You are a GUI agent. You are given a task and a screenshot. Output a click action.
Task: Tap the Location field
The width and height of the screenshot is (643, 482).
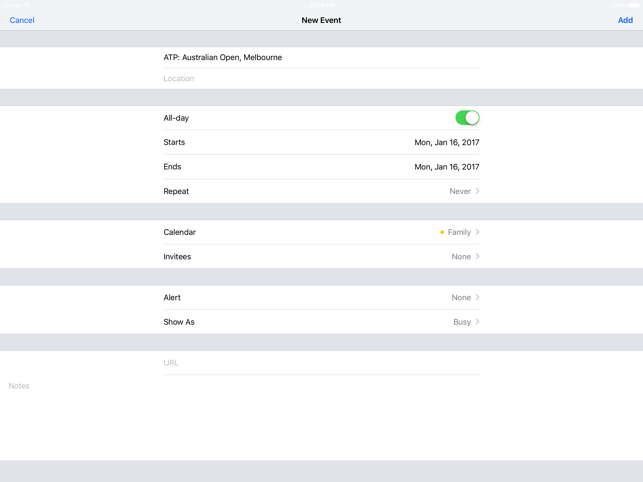coord(321,78)
